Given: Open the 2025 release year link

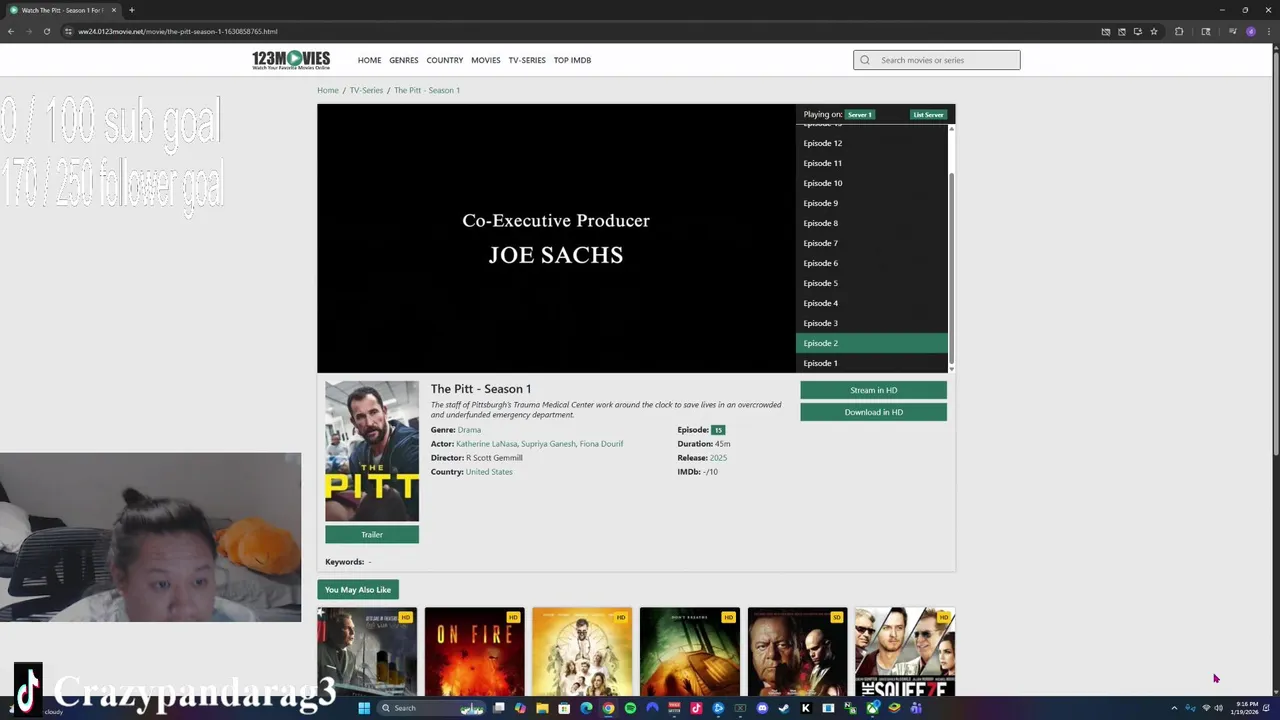Looking at the screenshot, I should 718,458.
